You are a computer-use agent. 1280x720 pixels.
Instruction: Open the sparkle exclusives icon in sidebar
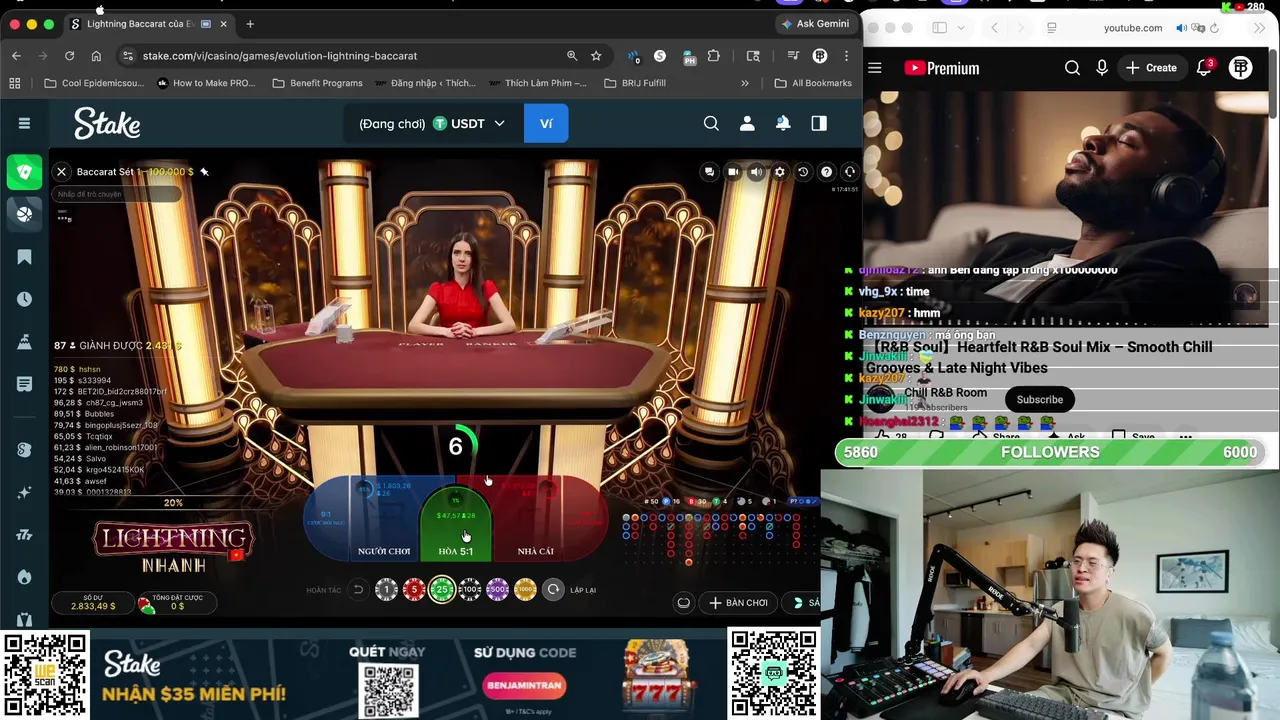pyautogui.click(x=24, y=492)
